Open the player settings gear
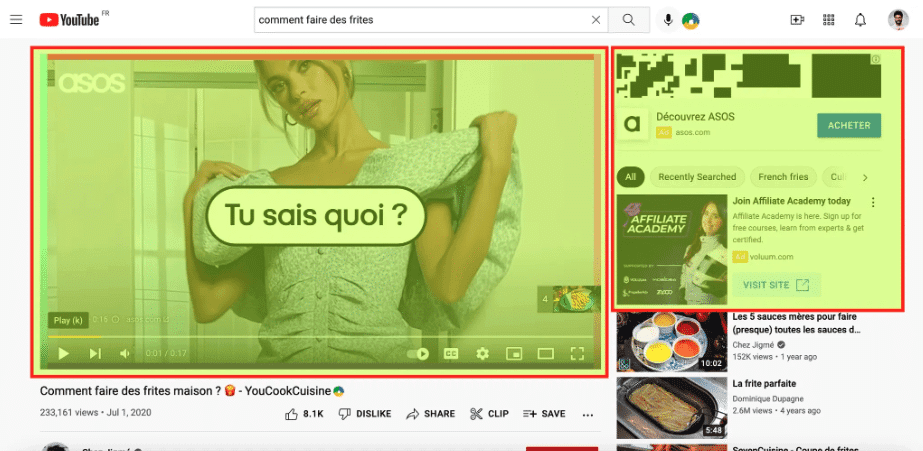923x451 pixels. [x=483, y=353]
